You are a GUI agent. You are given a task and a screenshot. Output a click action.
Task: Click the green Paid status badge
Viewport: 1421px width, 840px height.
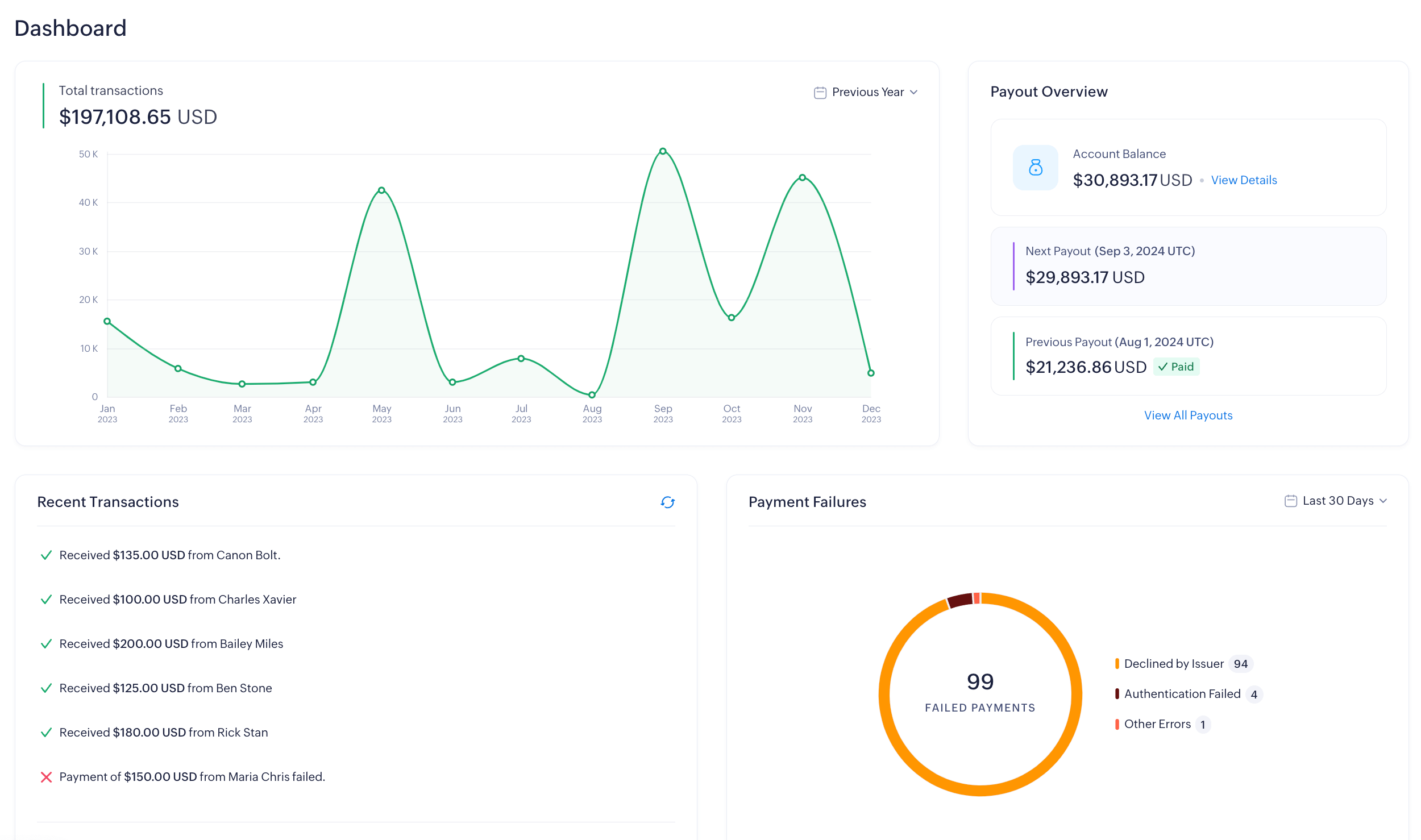pos(1176,367)
